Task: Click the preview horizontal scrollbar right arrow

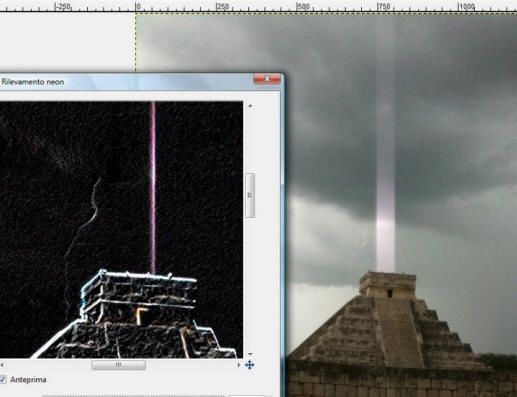Action: [x=239, y=365]
